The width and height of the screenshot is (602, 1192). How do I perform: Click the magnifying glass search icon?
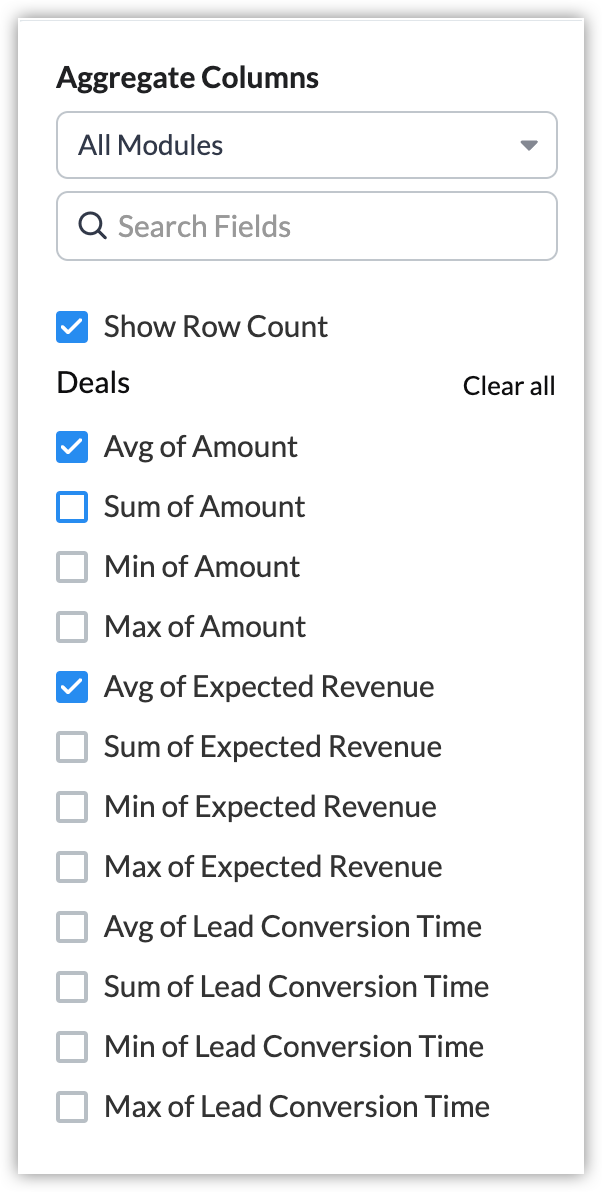(x=92, y=226)
